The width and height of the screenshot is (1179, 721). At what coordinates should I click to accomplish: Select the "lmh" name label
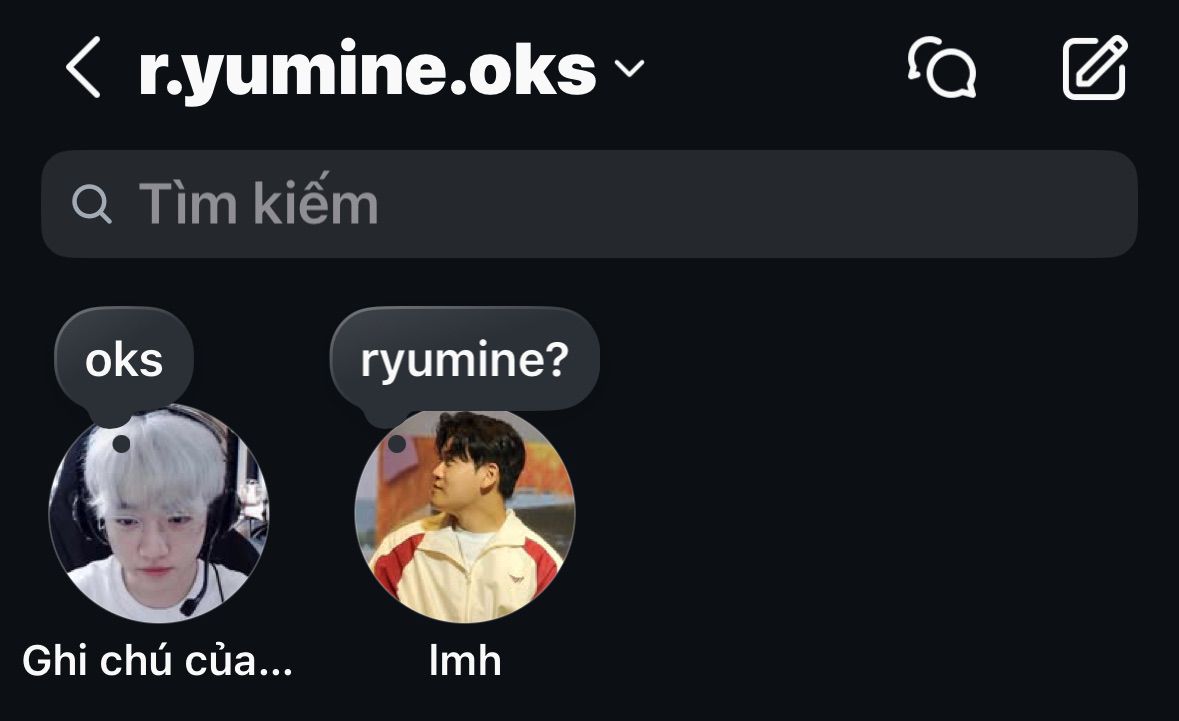465,661
